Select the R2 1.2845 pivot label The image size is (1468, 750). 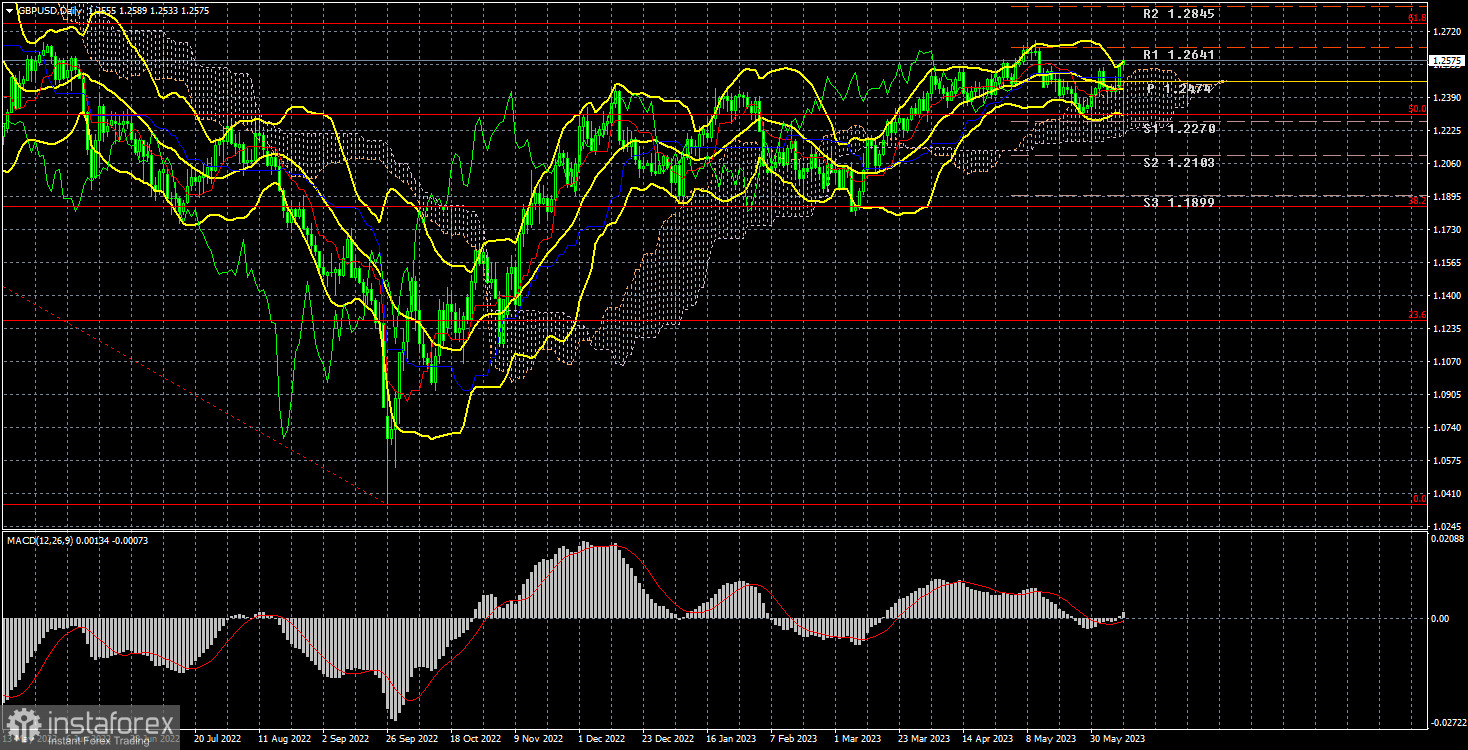pyautogui.click(x=1180, y=15)
